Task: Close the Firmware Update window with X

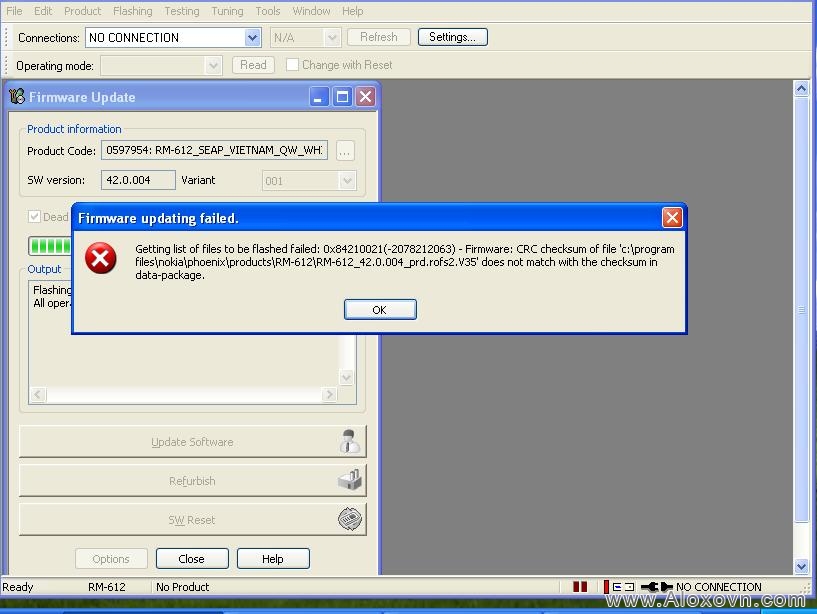Action: [x=366, y=96]
